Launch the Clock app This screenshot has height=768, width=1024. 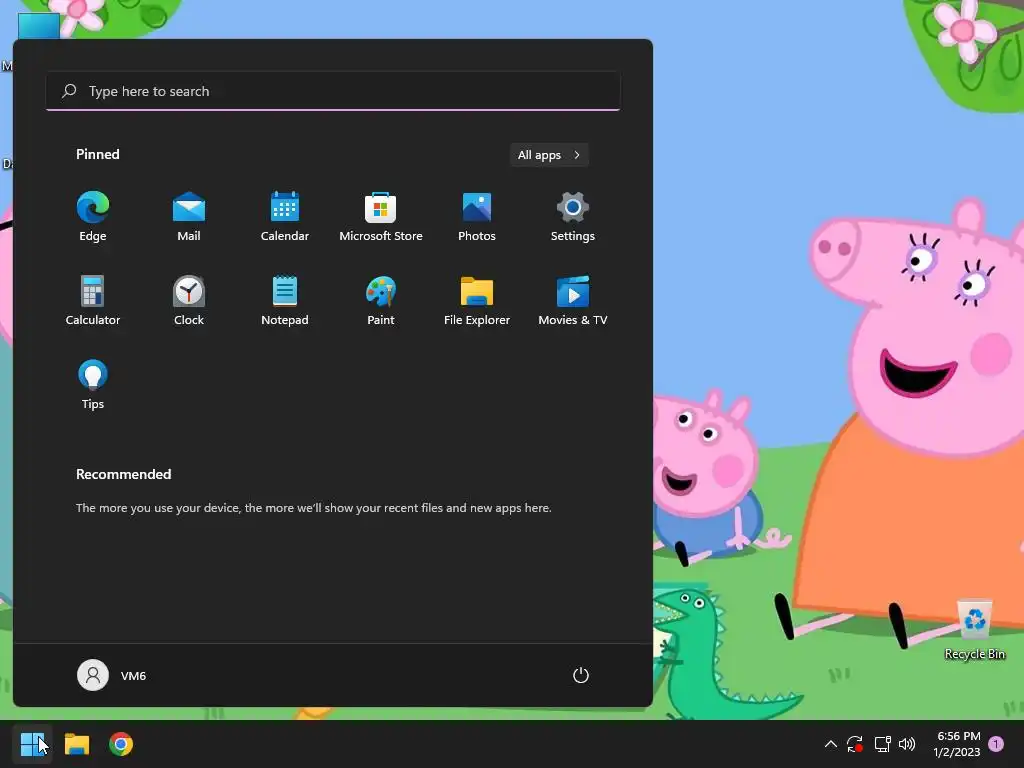click(189, 300)
